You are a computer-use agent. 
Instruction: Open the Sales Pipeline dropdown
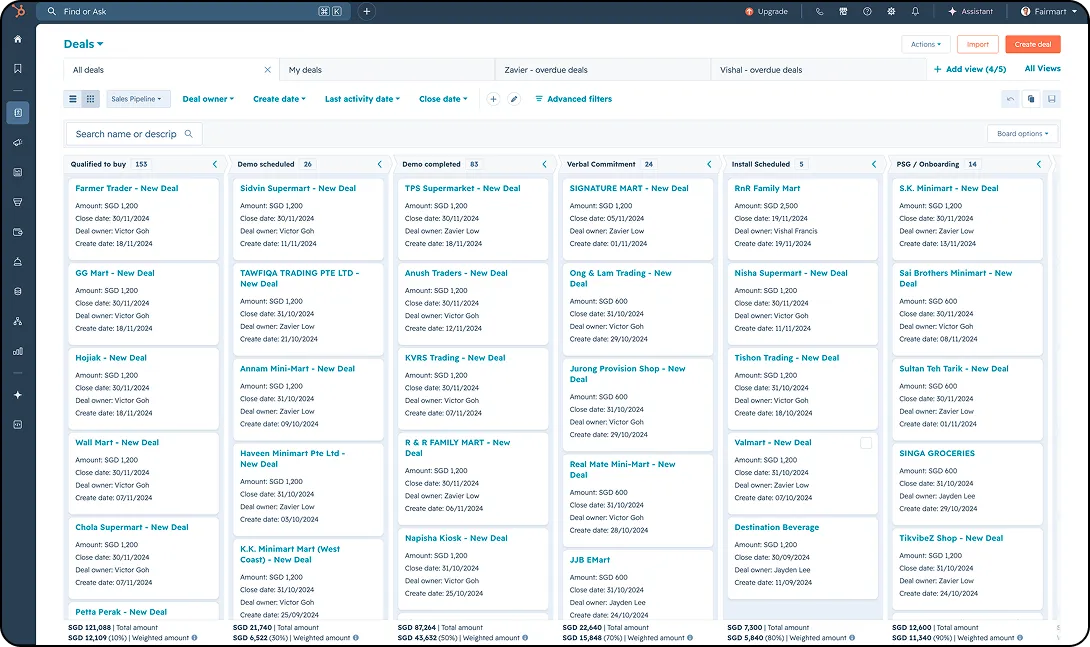138,99
